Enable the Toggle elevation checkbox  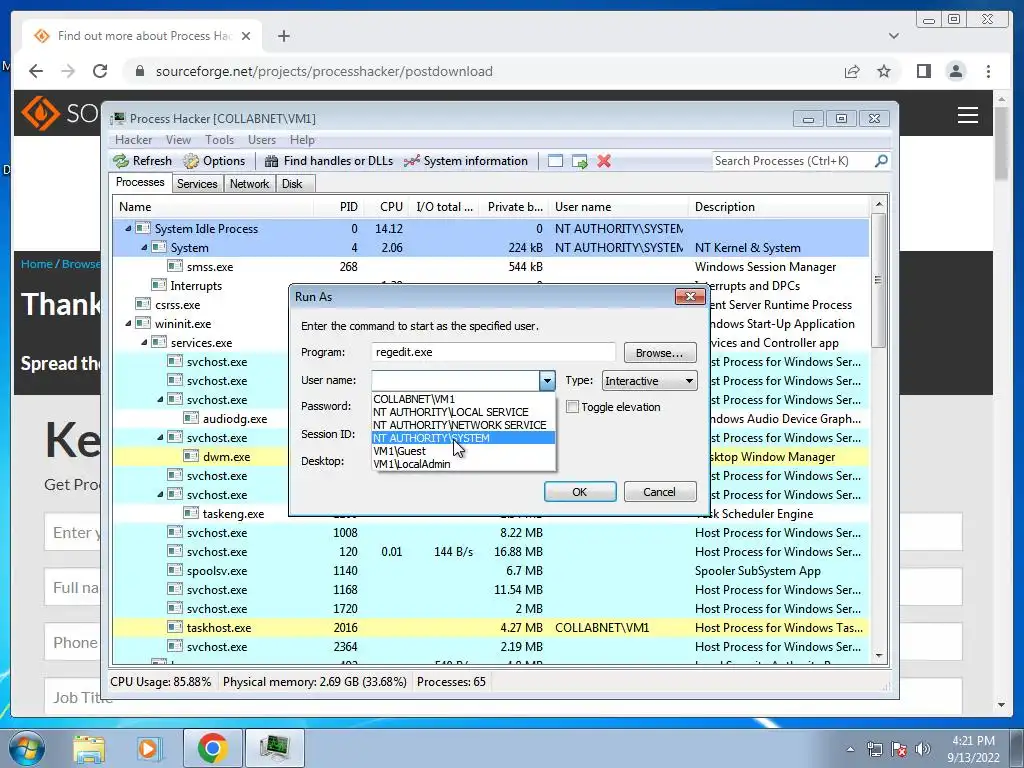(573, 407)
